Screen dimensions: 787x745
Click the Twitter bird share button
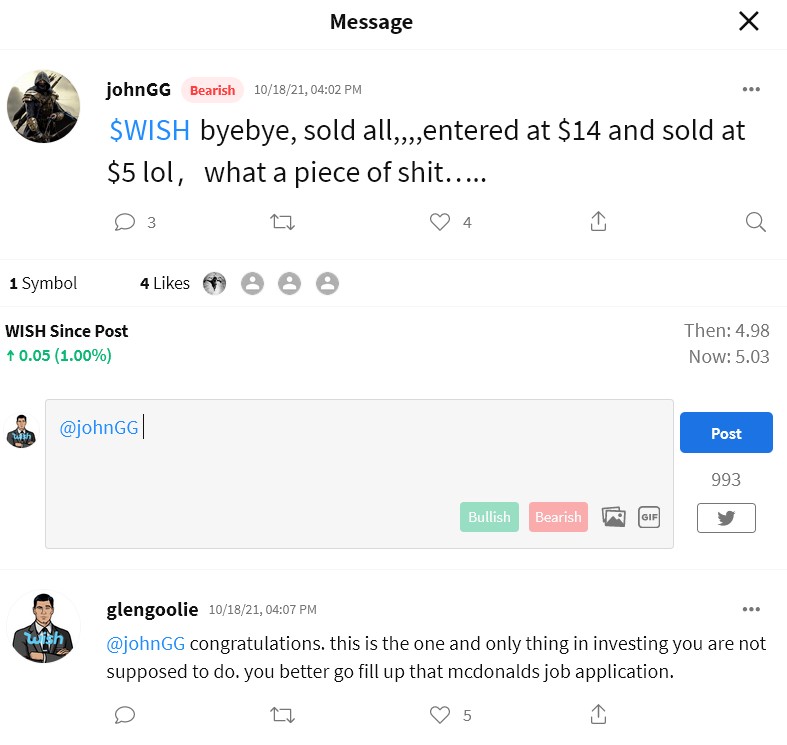[726, 518]
